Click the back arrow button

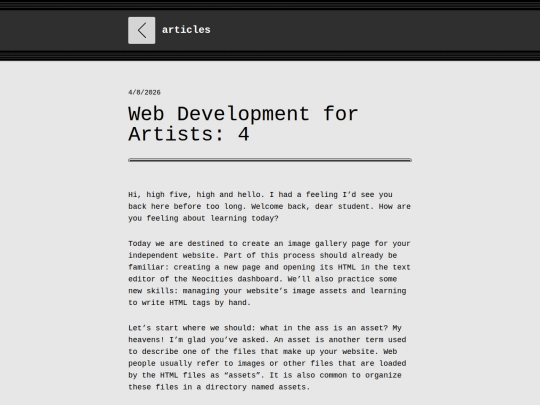click(142, 30)
